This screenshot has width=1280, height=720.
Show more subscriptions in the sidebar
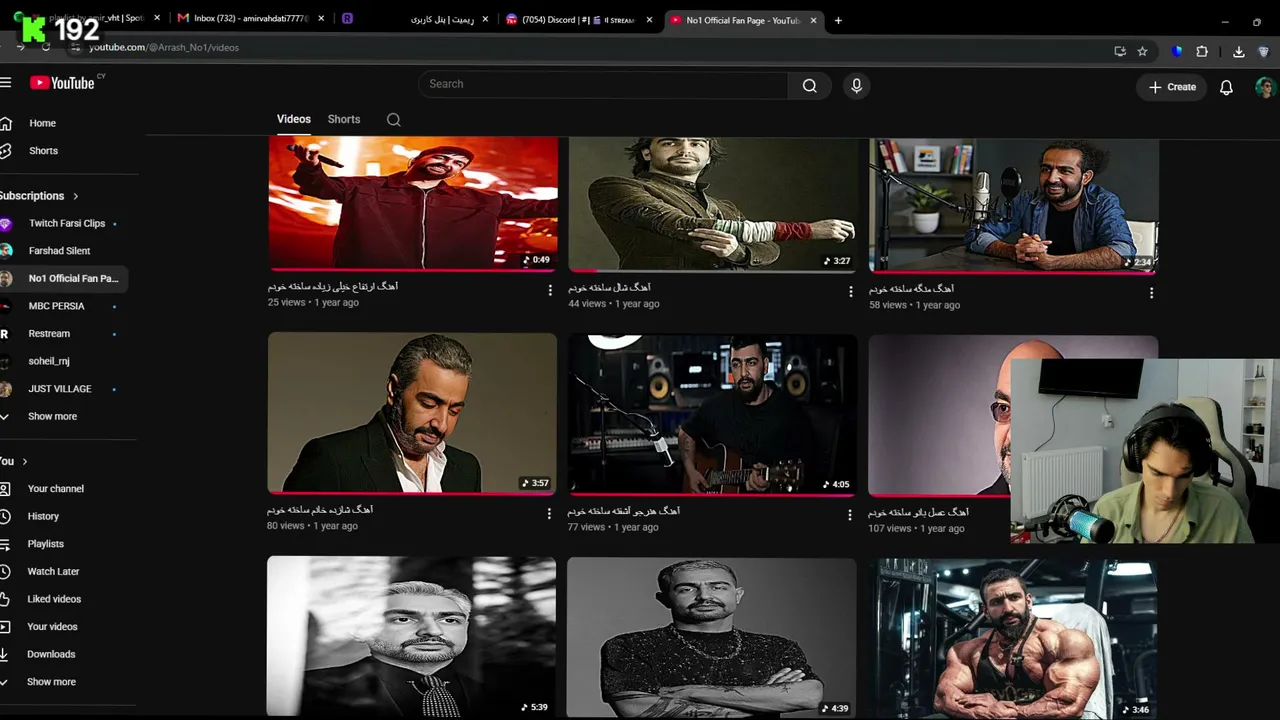52,416
